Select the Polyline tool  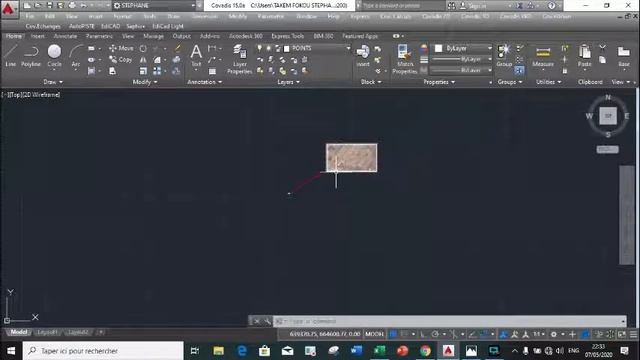tap(31, 56)
